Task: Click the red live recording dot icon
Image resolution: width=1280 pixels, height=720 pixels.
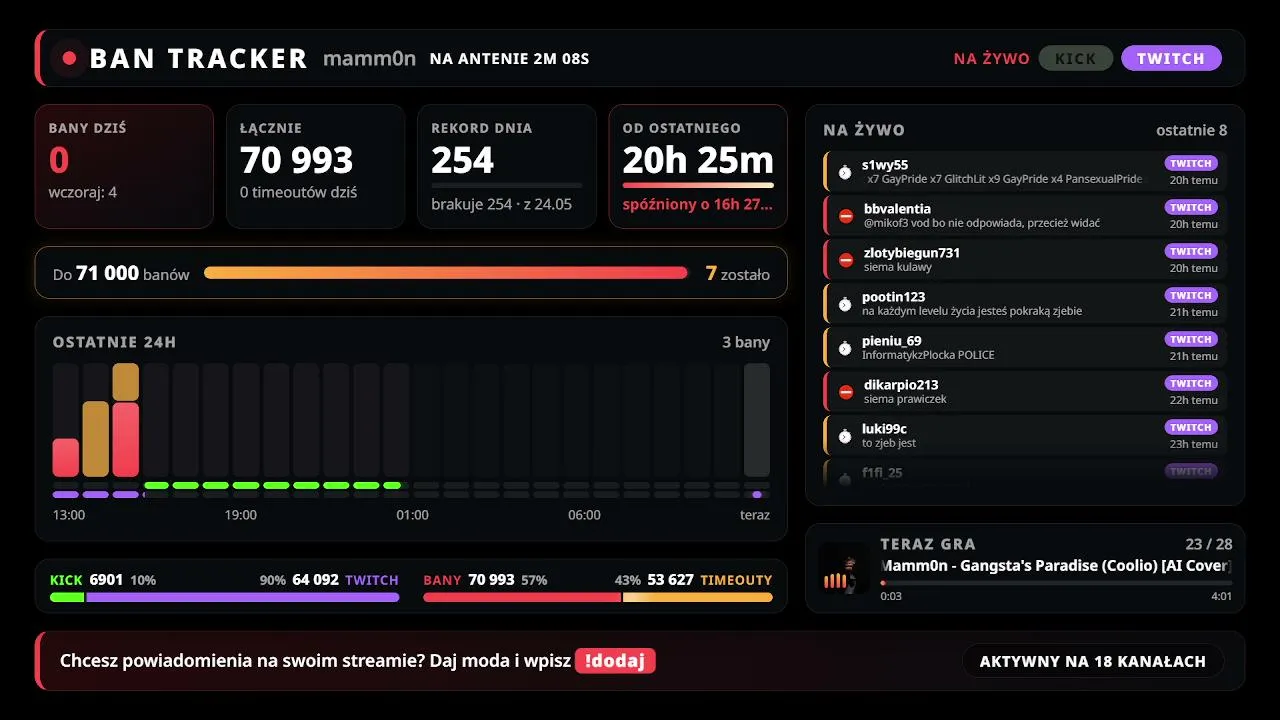Action: (69, 58)
